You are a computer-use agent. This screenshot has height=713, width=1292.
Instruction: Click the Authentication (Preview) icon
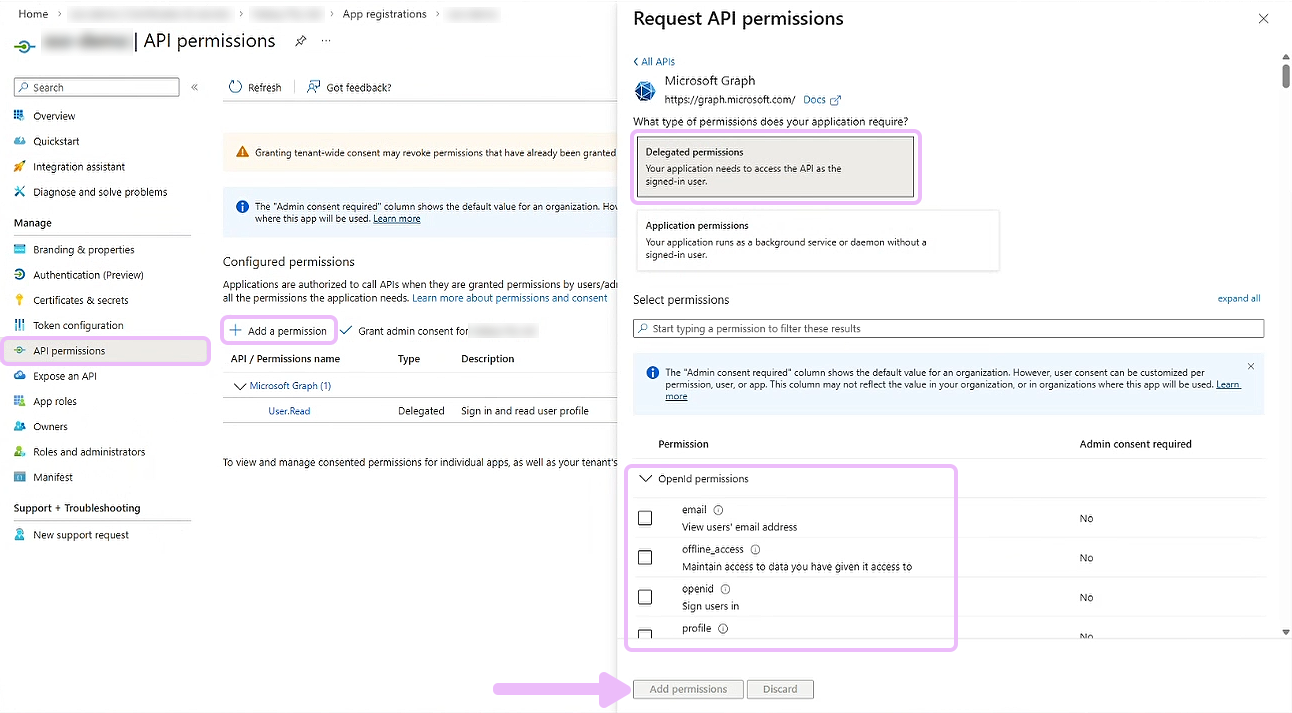(x=19, y=274)
